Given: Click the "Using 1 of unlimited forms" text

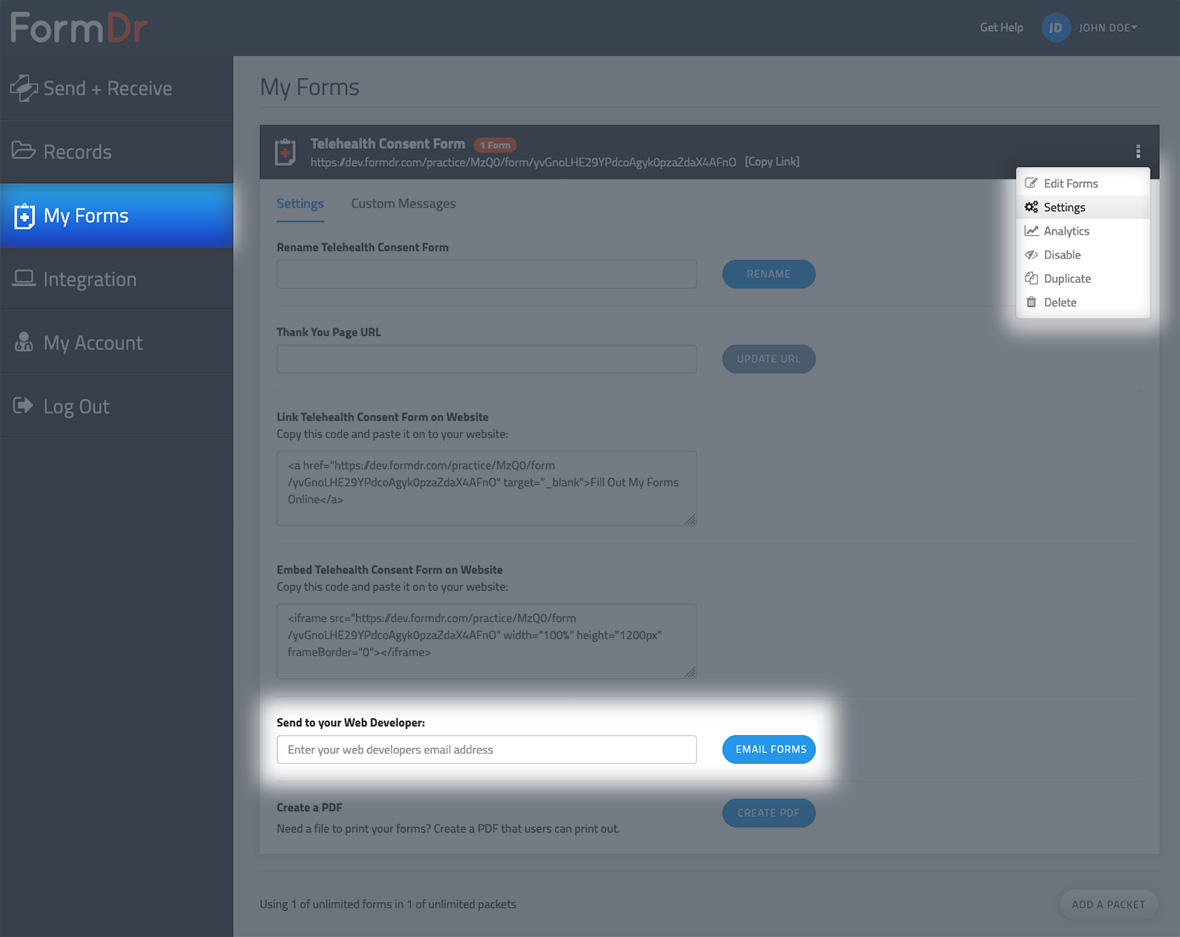Looking at the screenshot, I should click(x=388, y=904).
